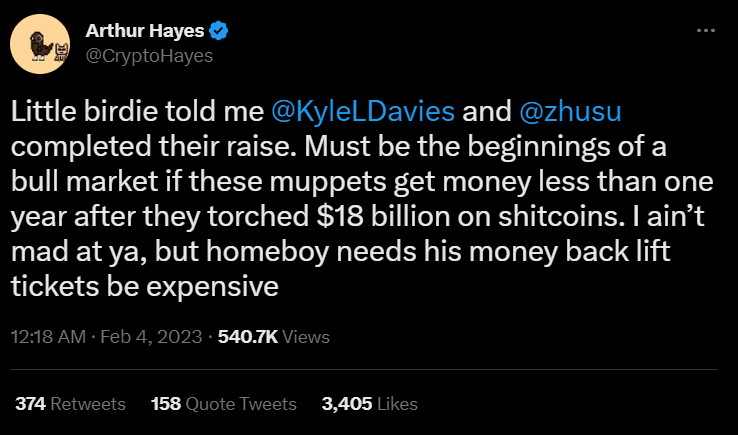Click the pixel cat in the avatar
Screen dimensions: 738x435
[x=62, y=51]
